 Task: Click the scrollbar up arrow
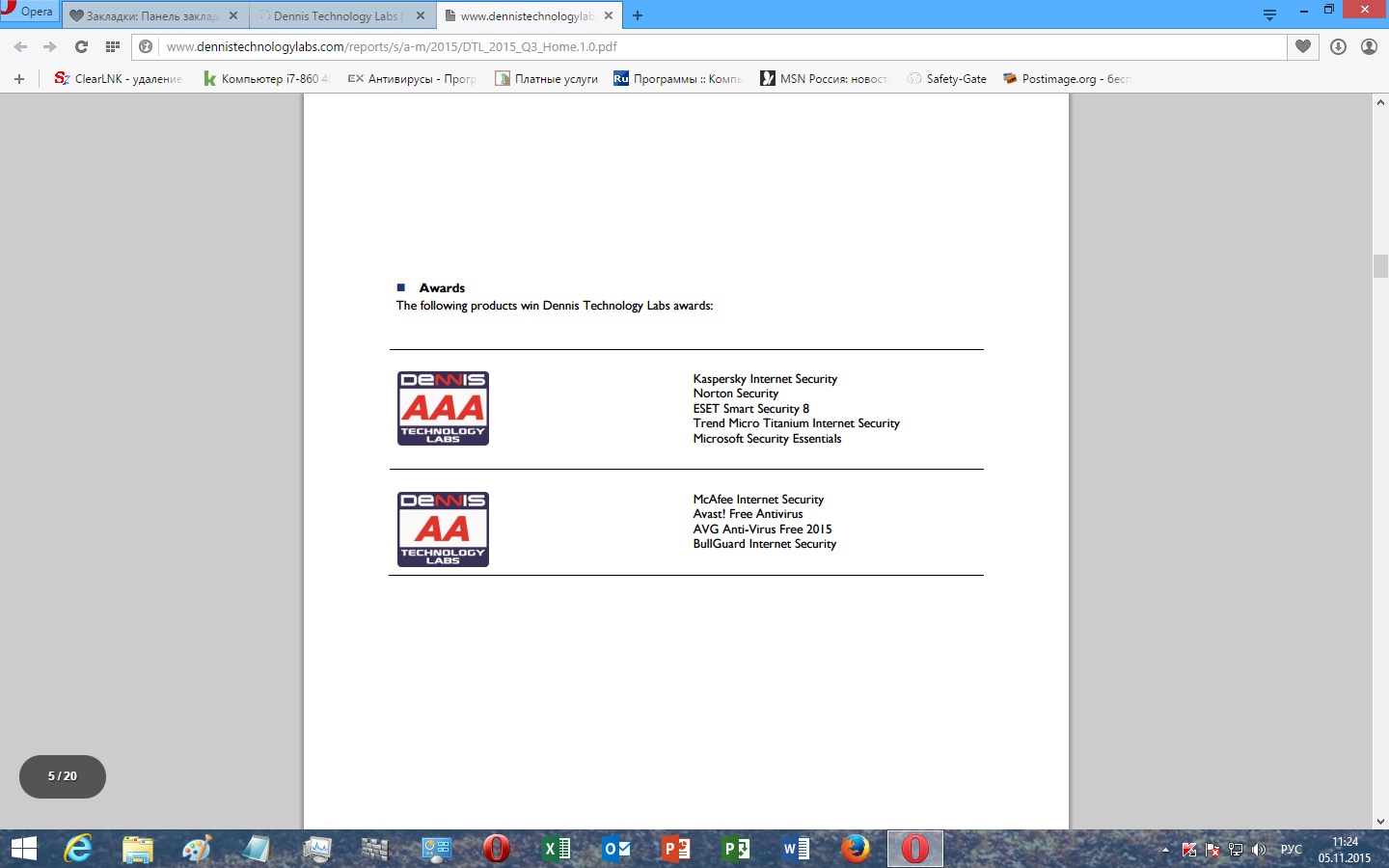(x=1380, y=101)
